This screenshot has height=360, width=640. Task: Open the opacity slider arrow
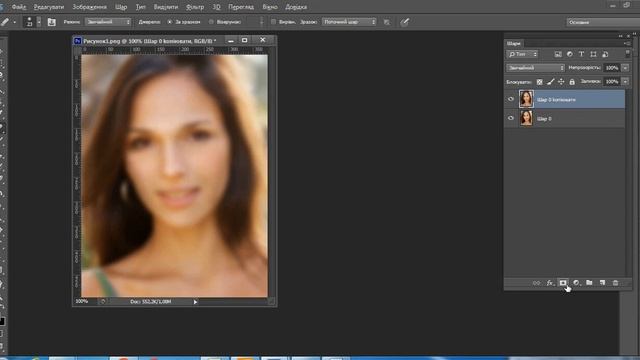point(625,68)
